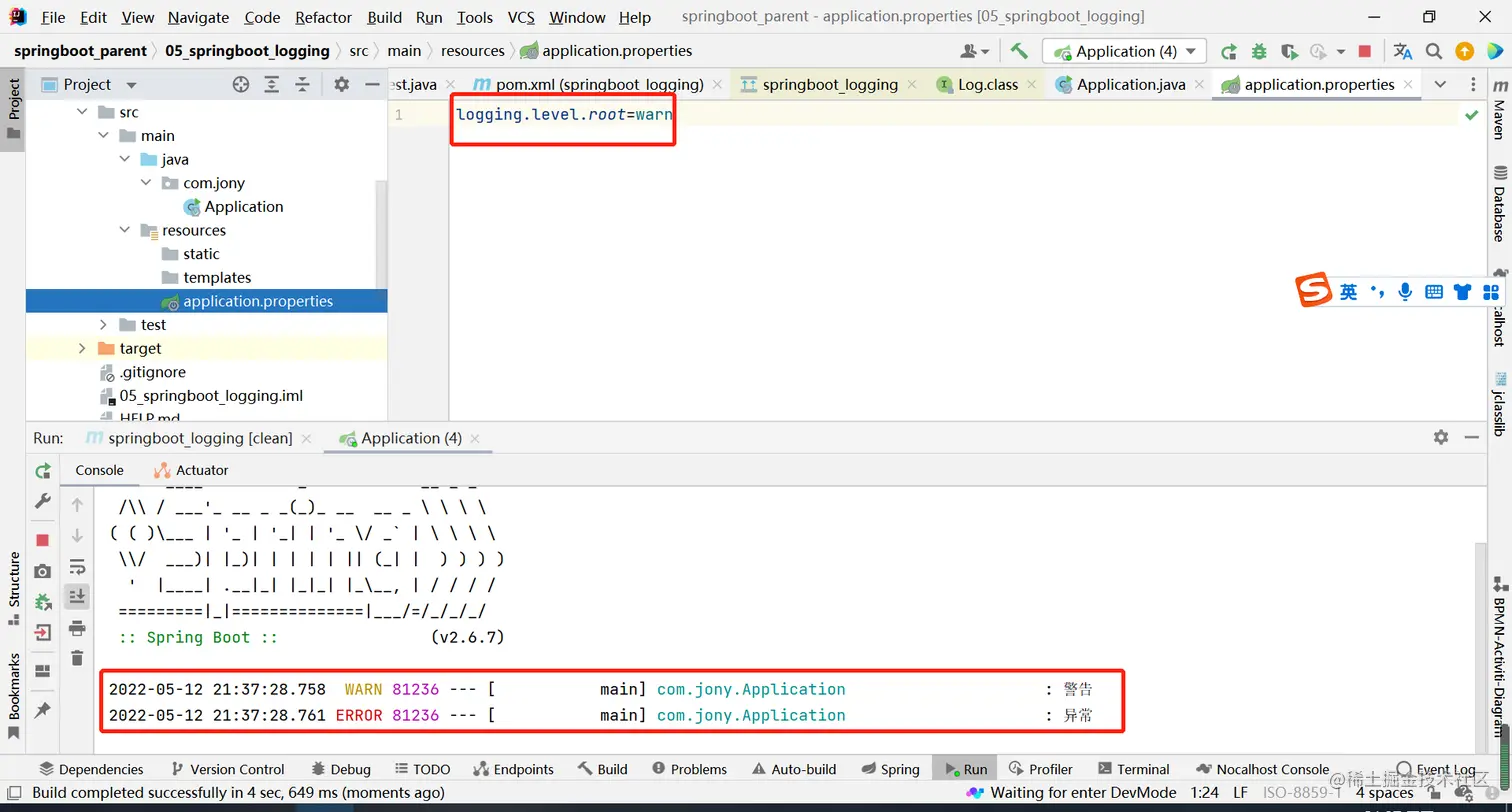Viewport: 1512px width, 812px height.
Task: Click the orange update notification icon
Action: [x=1464, y=51]
